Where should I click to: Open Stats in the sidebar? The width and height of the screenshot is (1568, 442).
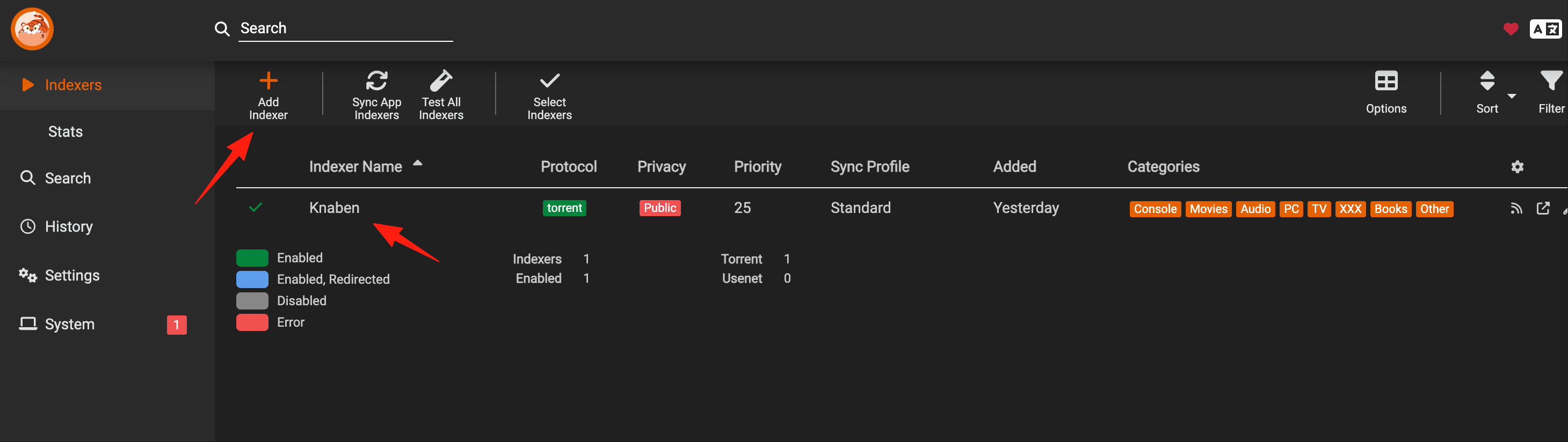tap(65, 132)
